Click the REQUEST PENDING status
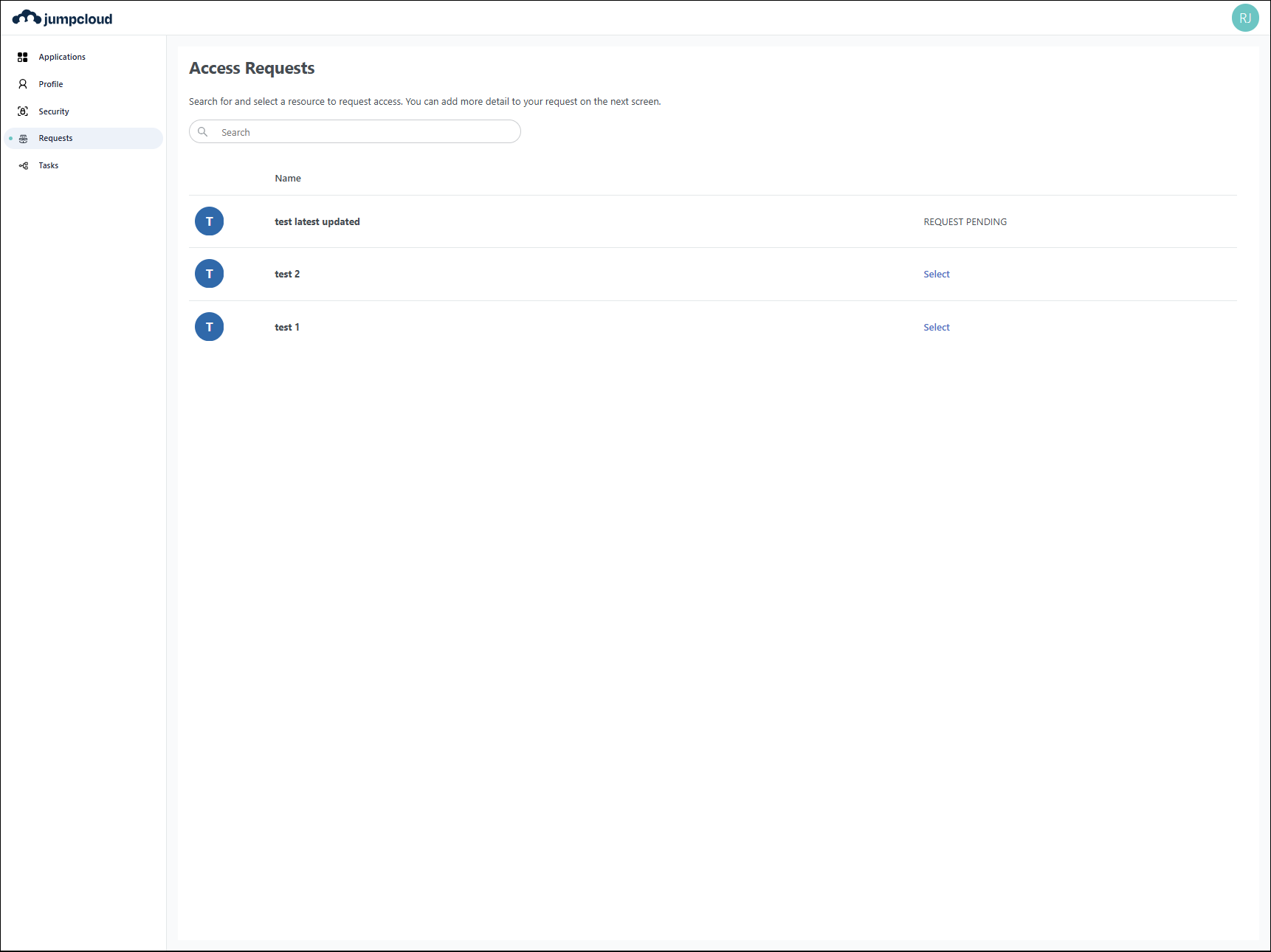This screenshot has width=1271, height=952. pos(965,222)
